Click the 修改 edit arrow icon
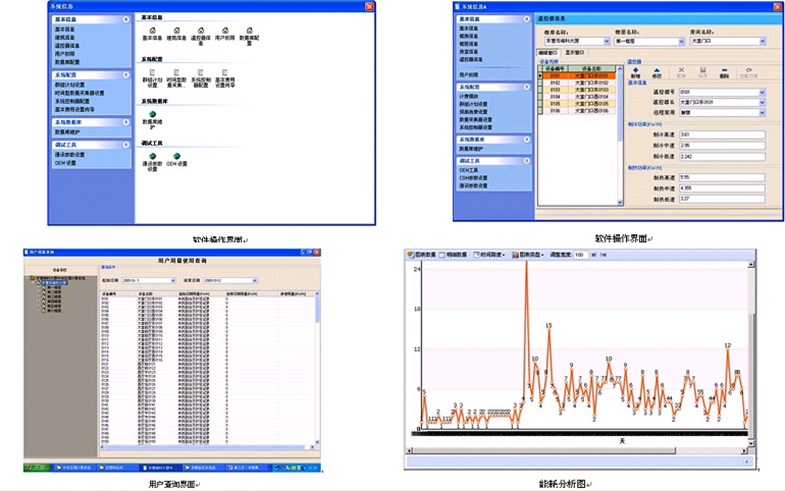The image size is (785, 491). coord(657,73)
